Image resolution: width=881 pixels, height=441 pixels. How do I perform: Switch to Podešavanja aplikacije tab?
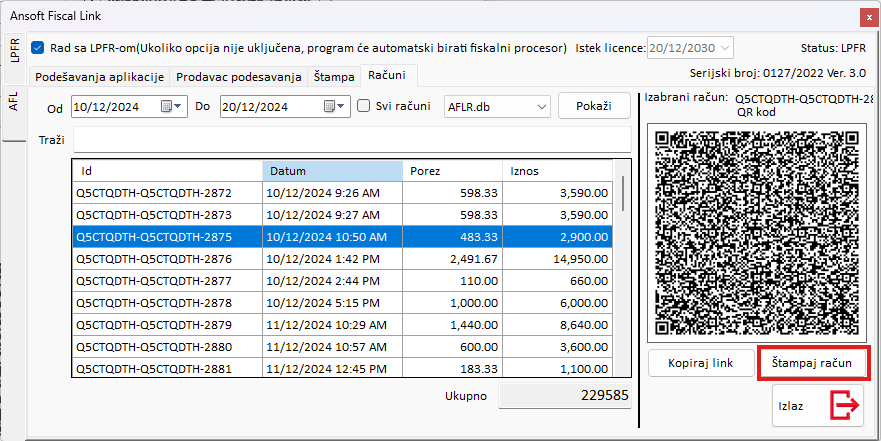(x=99, y=78)
